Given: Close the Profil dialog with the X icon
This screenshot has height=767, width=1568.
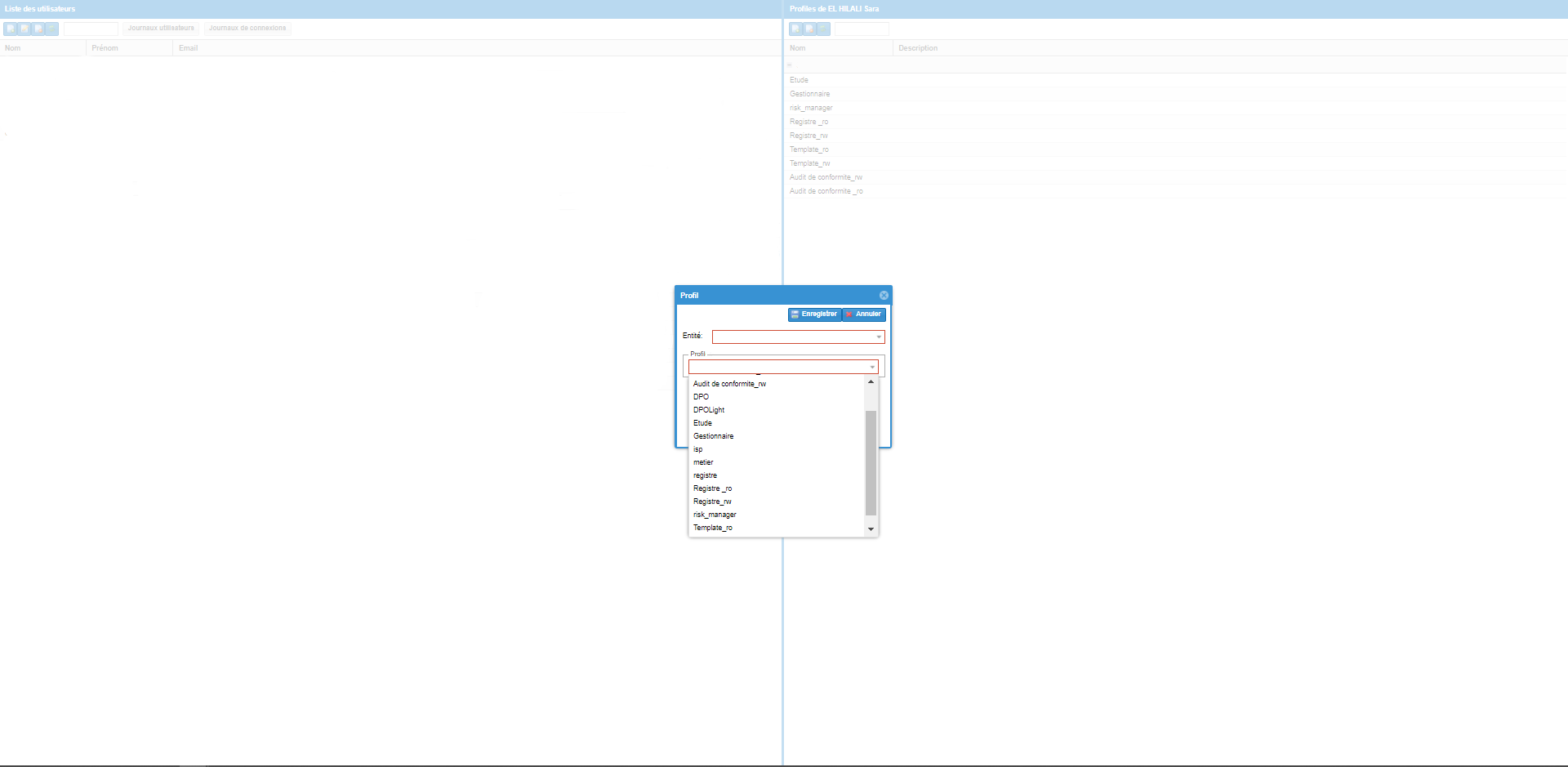Looking at the screenshot, I should click(x=884, y=296).
